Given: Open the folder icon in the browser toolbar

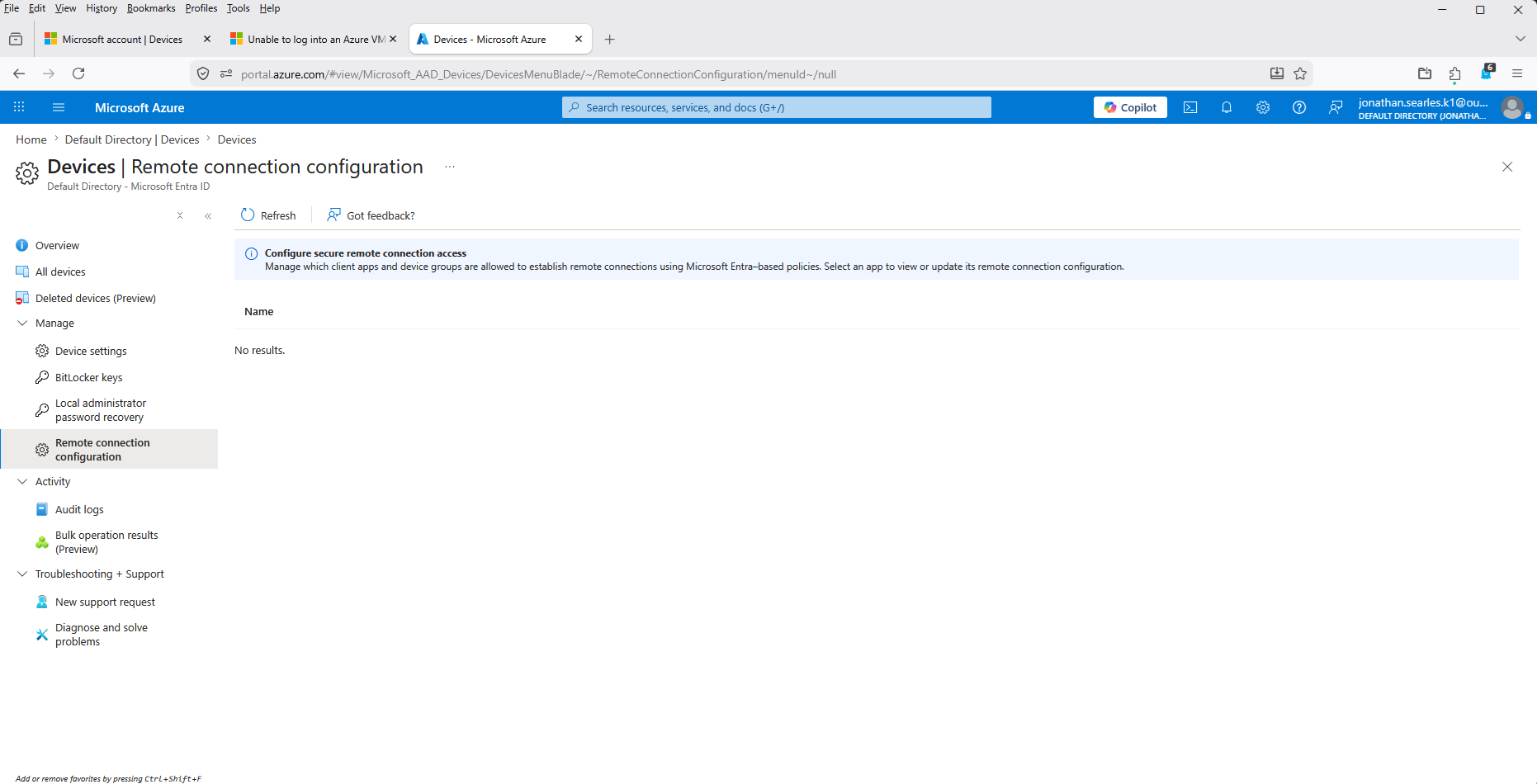Looking at the screenshot, I should pyautogui.click(x=1425, y=73).
